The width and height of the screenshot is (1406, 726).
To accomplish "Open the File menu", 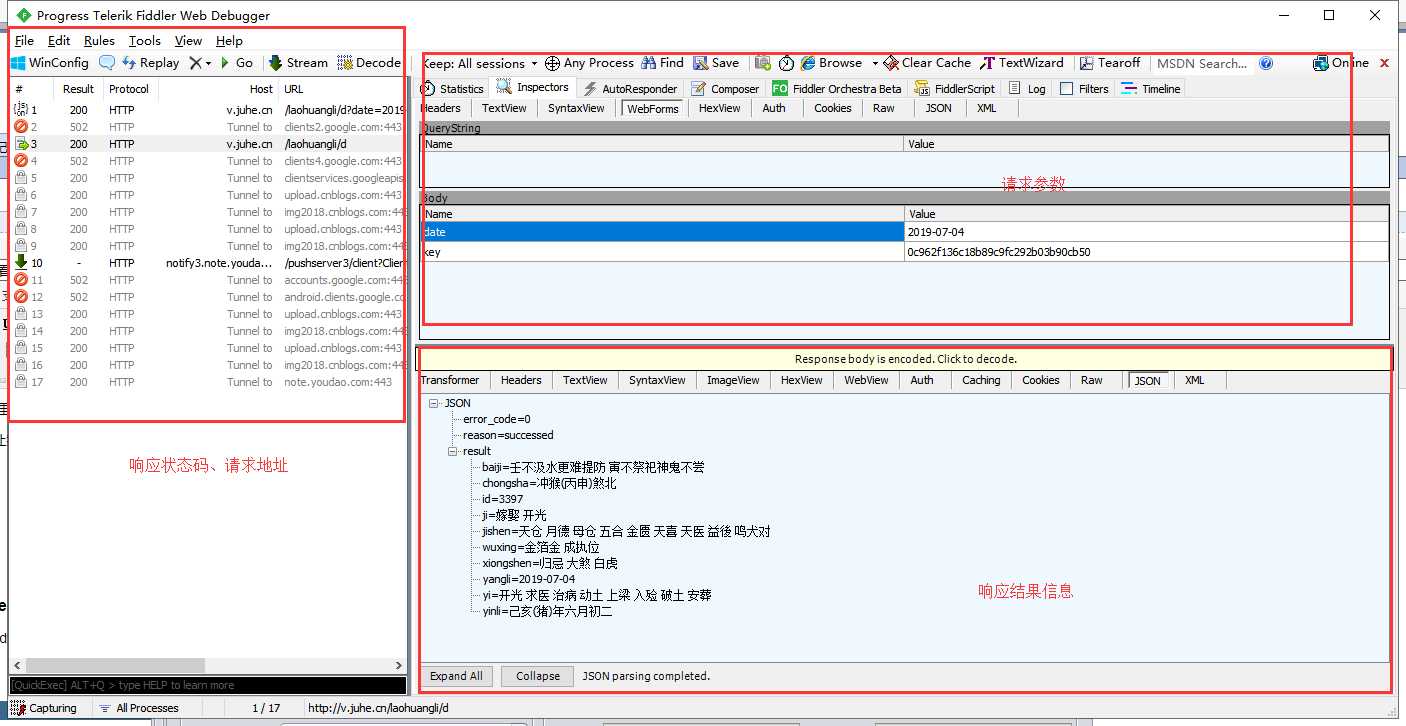I will point(24,41).
